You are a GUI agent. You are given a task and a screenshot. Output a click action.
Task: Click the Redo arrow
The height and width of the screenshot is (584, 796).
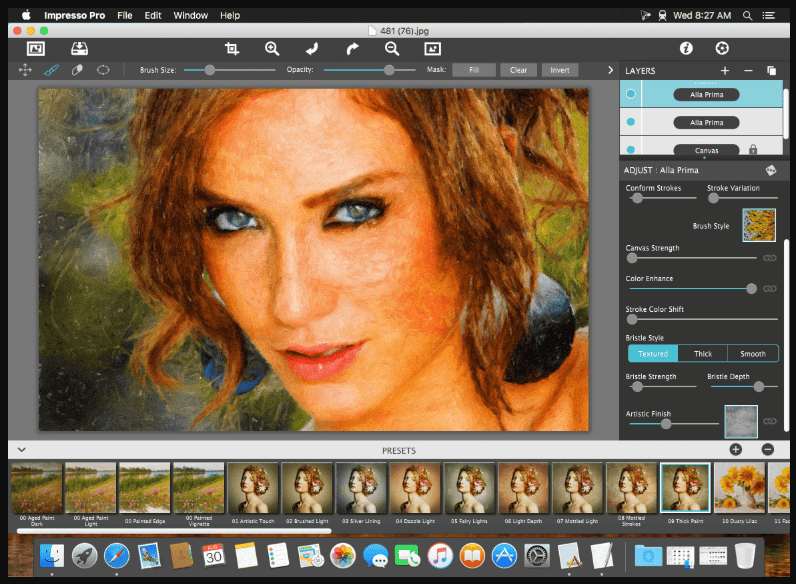[352, 49]
